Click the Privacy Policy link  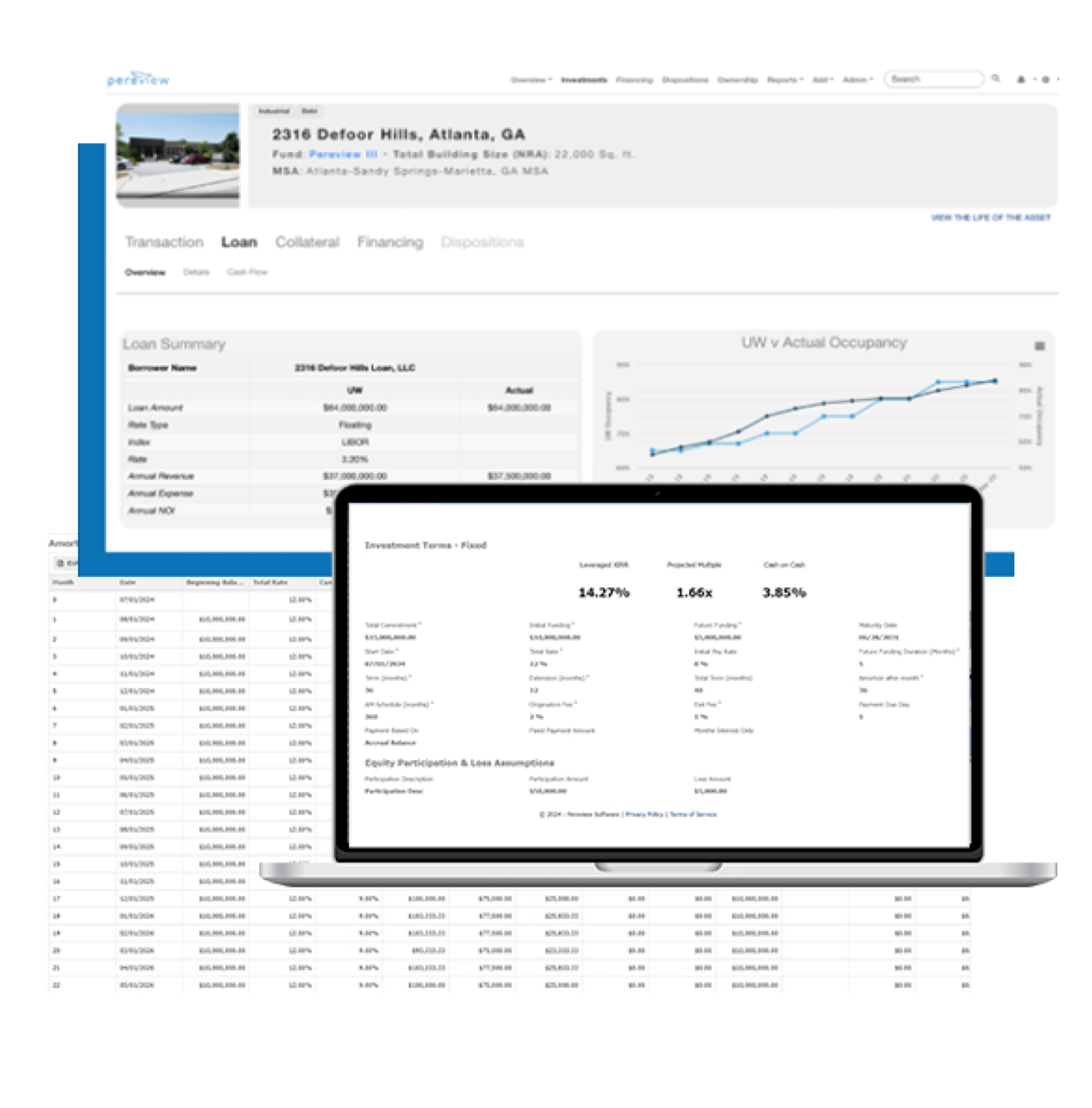click(644, 814)
